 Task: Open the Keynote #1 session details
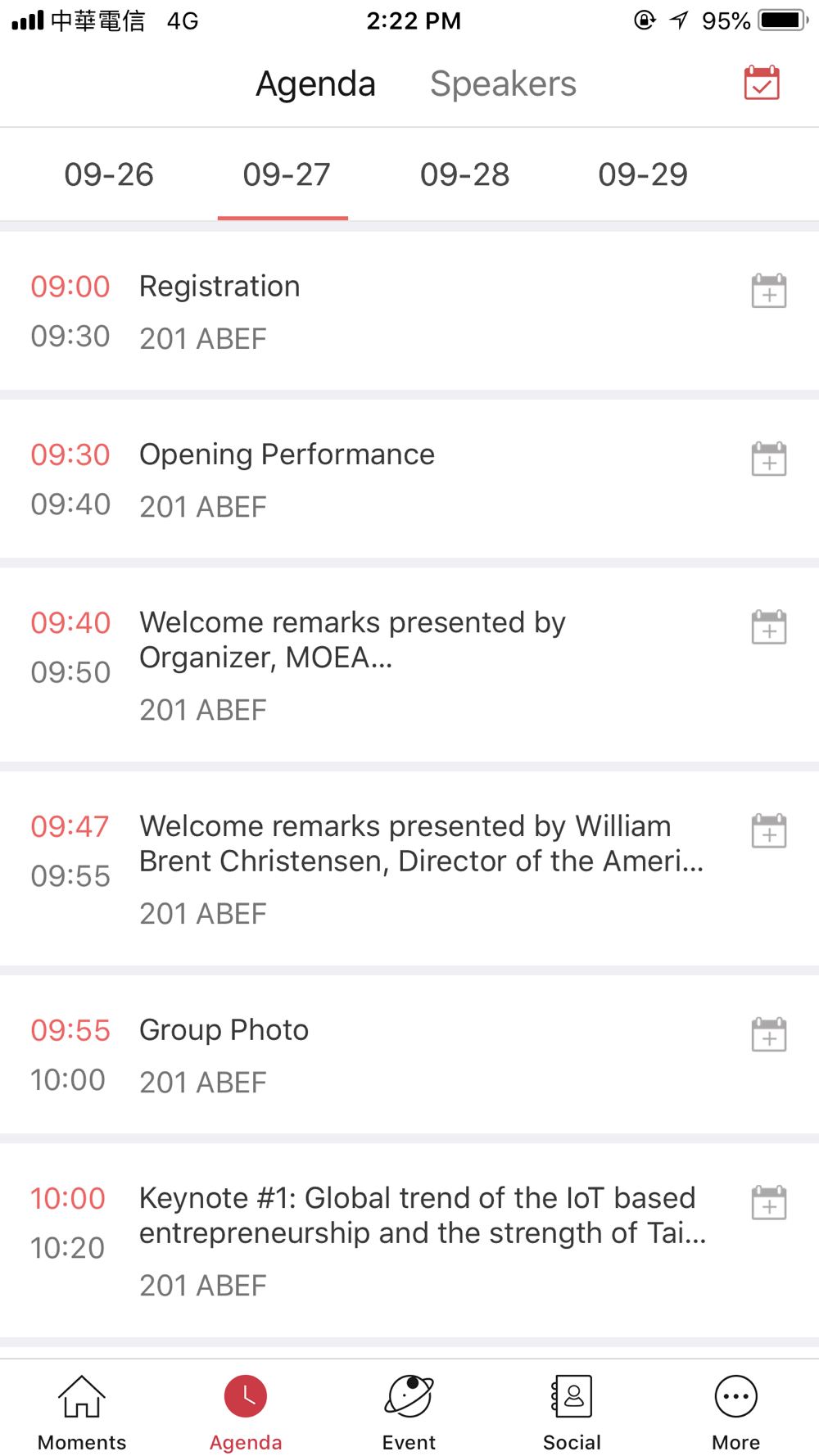pos(409,1241)
